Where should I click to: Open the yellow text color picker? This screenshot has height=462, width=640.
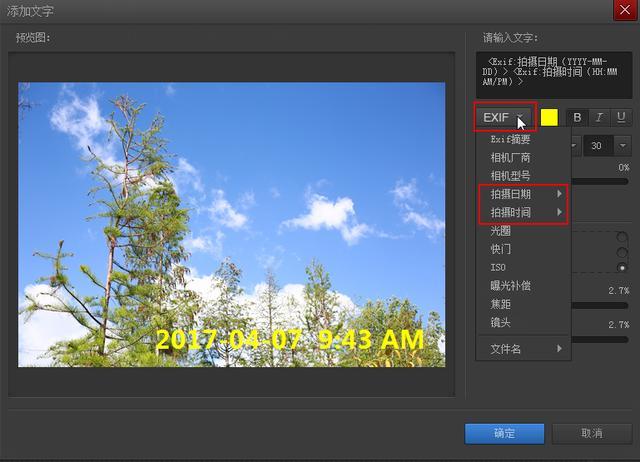[x=549, y=117]
